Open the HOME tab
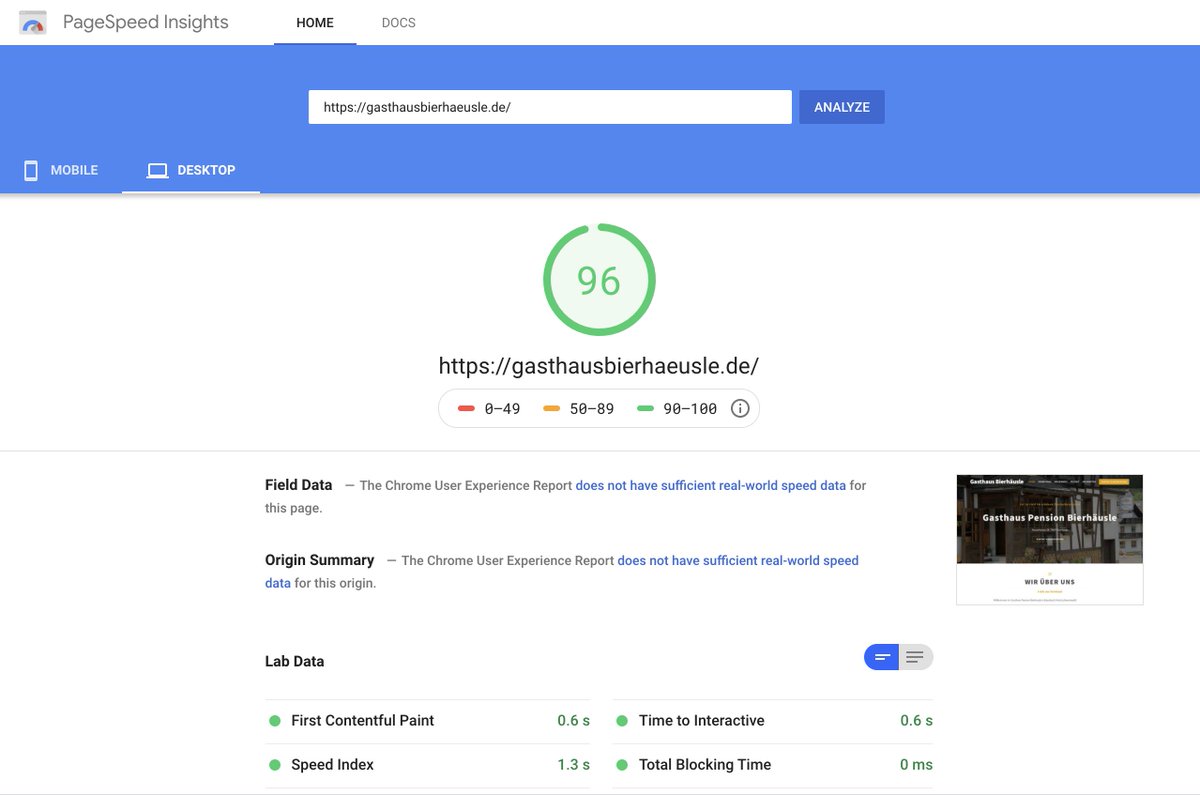 (x=315, y=23)
